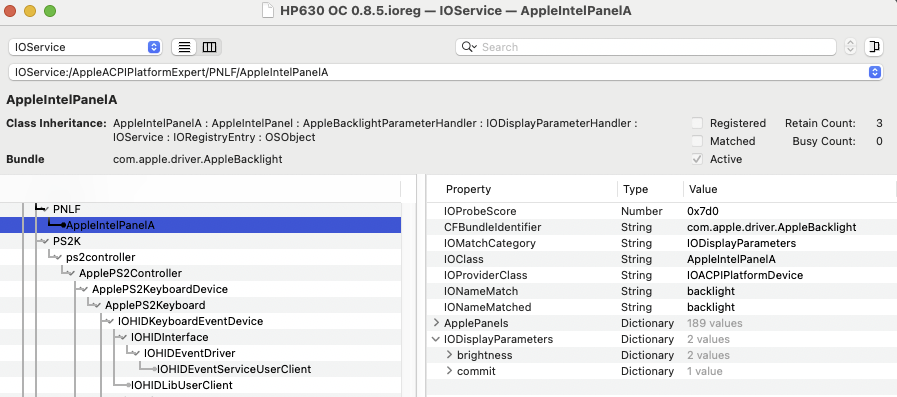Select the IOMatchCategory property row
Screen dimensions: 897x397
[x=661, y=243]
